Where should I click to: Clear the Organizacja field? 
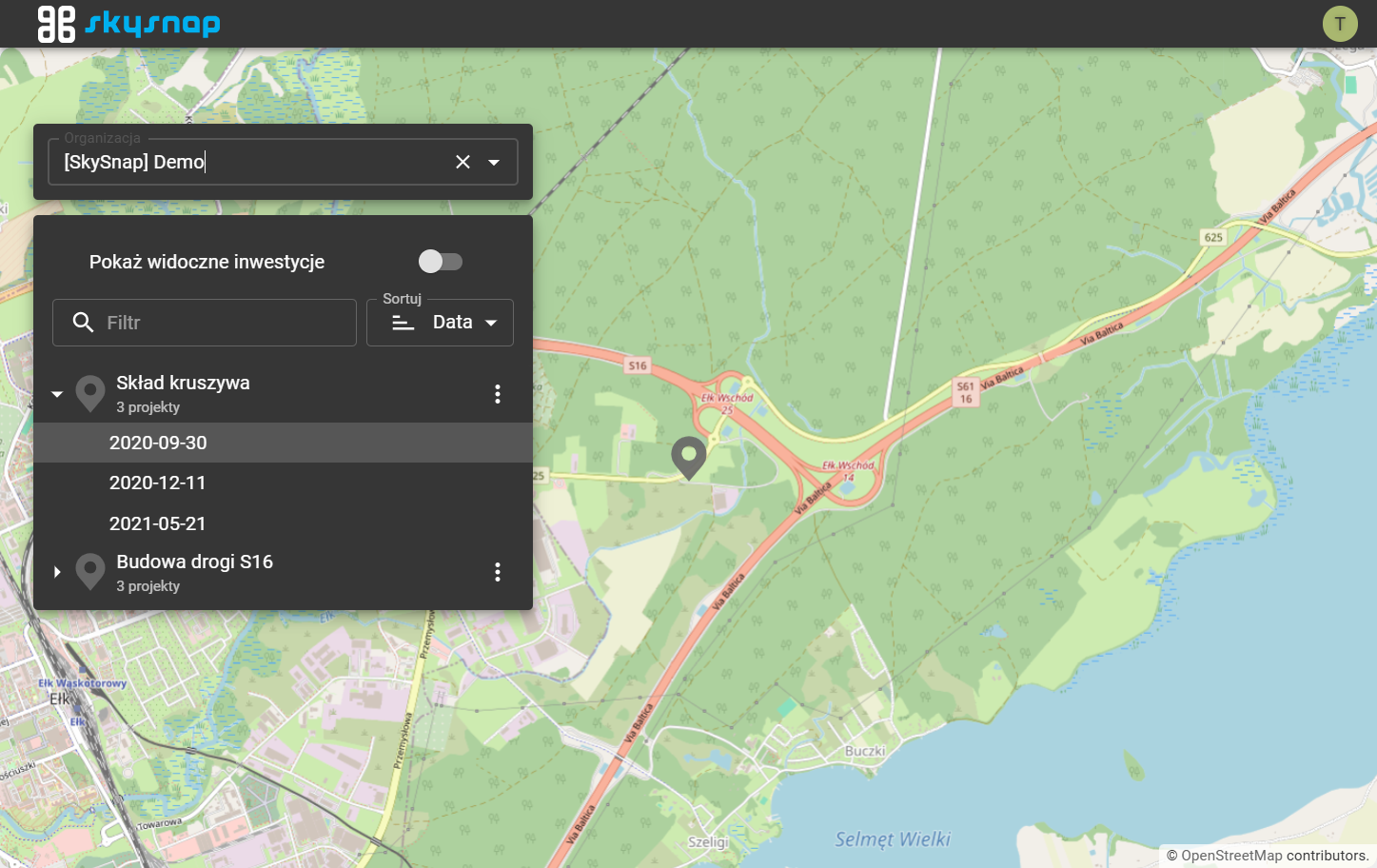pyautogui.click(x=463, y=162)
